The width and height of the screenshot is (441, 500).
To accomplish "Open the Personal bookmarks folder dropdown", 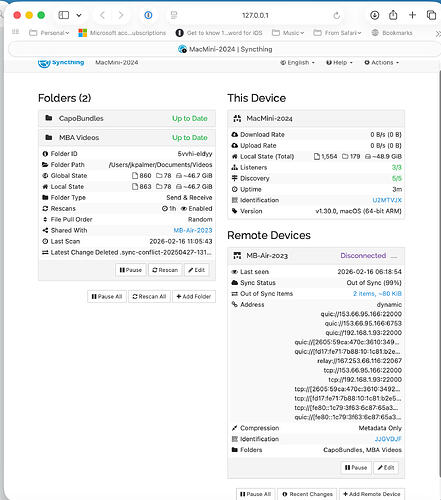I will pyautogui.click(x=49, y=33).
